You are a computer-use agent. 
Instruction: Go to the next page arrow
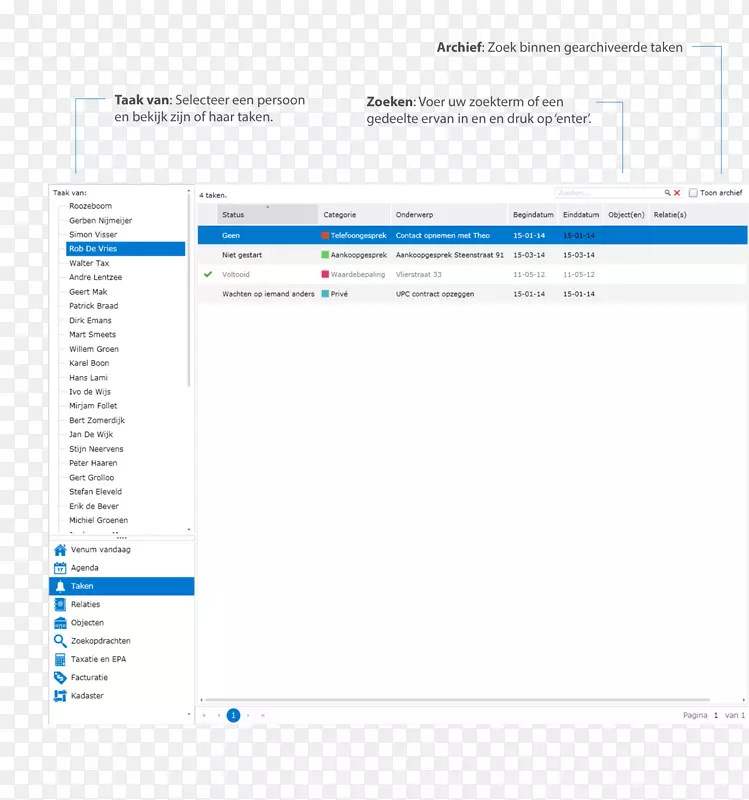click(248, 715)
